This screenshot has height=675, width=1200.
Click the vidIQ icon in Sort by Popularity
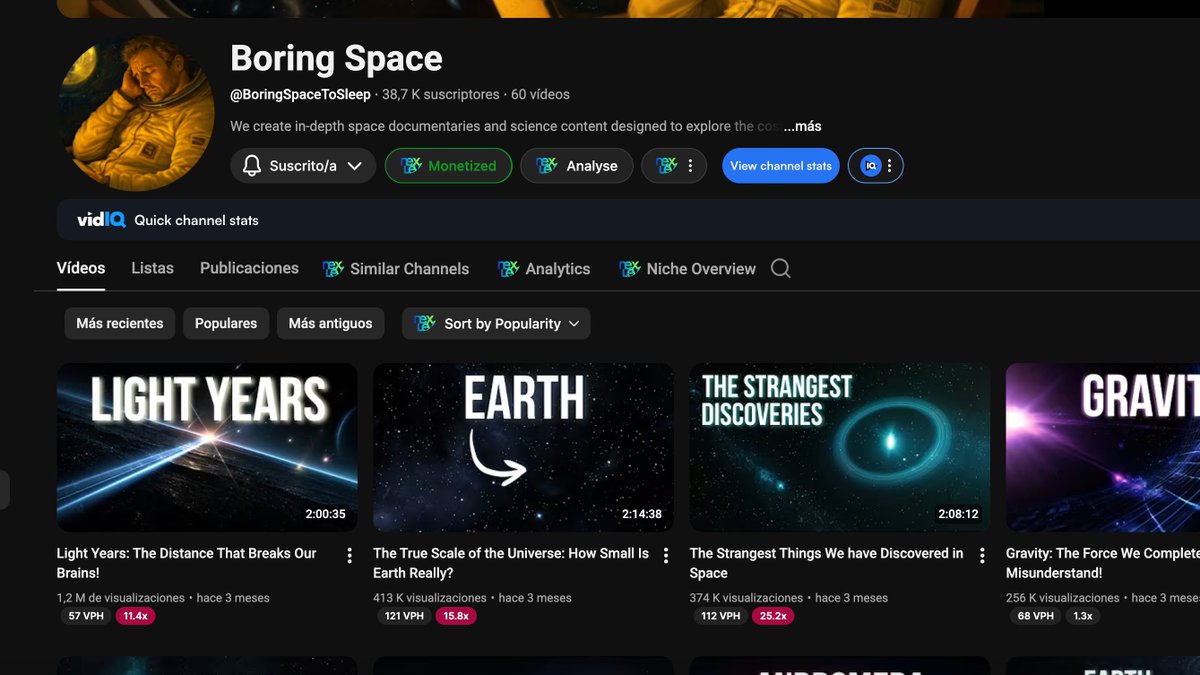pyautogui.click(x=425, y=323)
